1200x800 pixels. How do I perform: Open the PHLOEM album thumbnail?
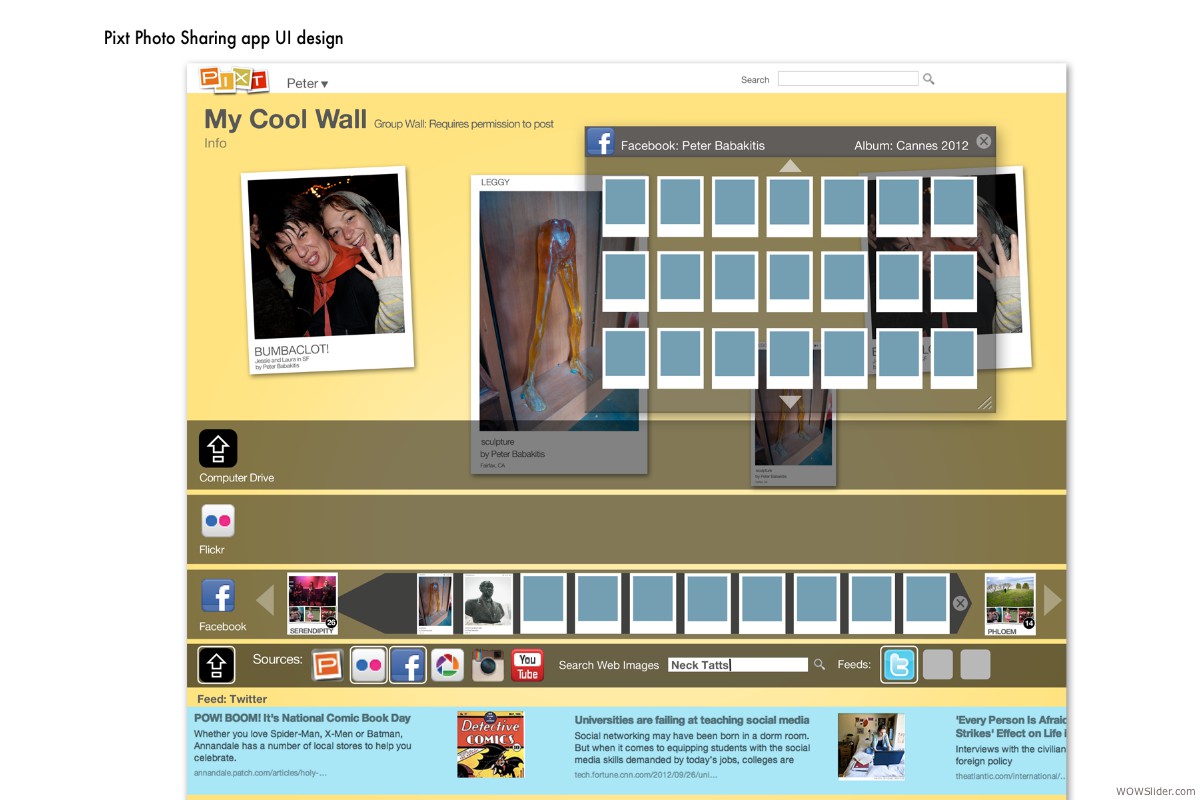point(1010,604)
